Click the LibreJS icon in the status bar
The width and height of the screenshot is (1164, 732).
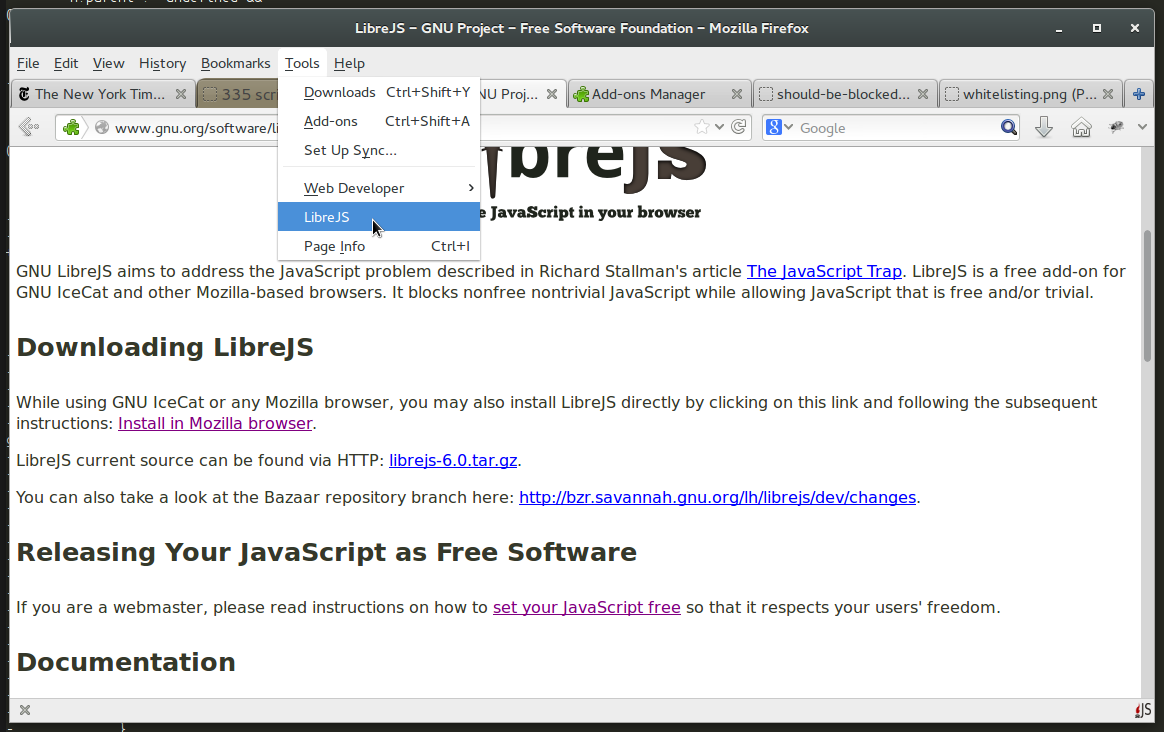[1143, 710]
